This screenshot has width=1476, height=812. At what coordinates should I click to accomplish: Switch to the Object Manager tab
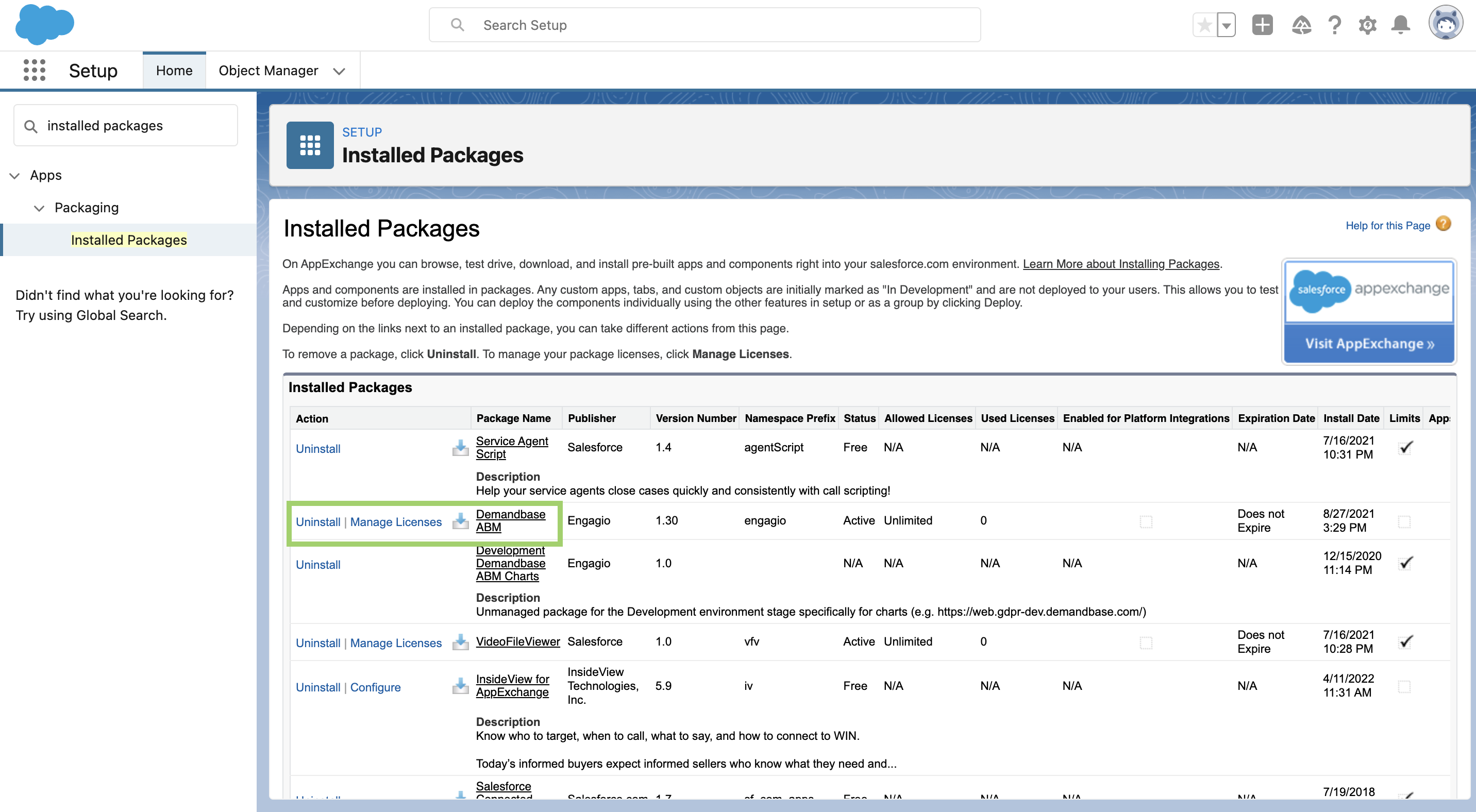pos(268,71)
